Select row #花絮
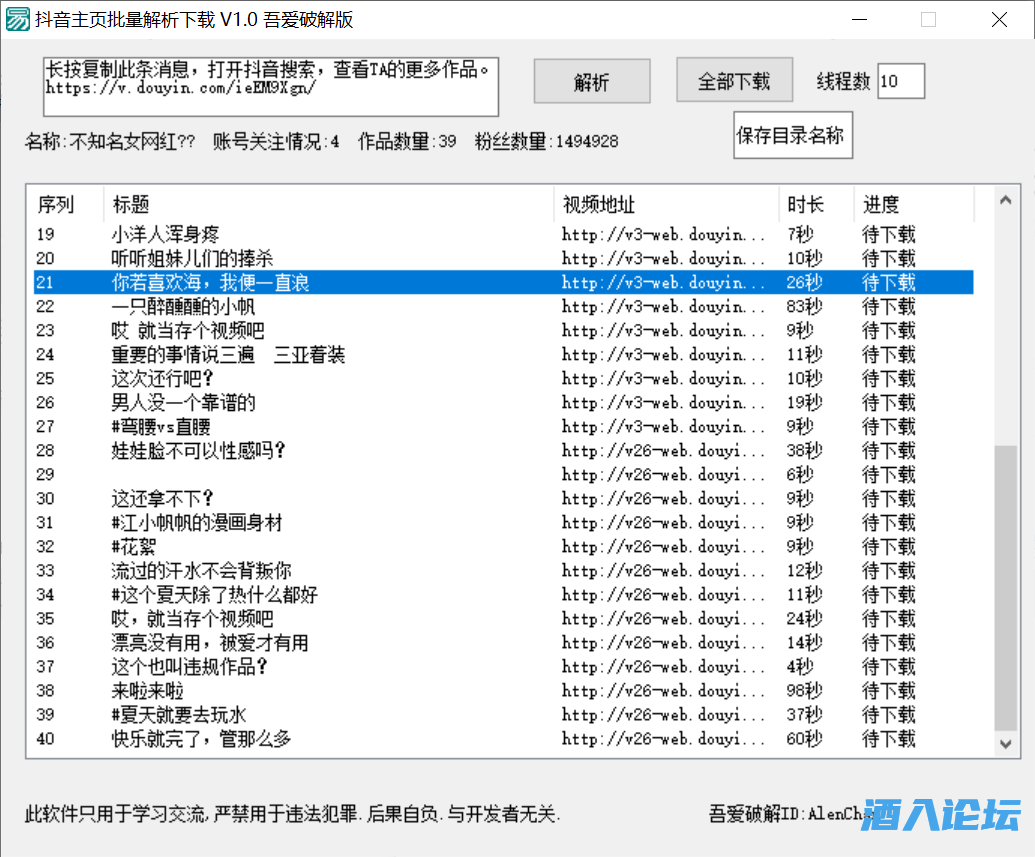1035x857 pixels. click(x=504, y=547)
